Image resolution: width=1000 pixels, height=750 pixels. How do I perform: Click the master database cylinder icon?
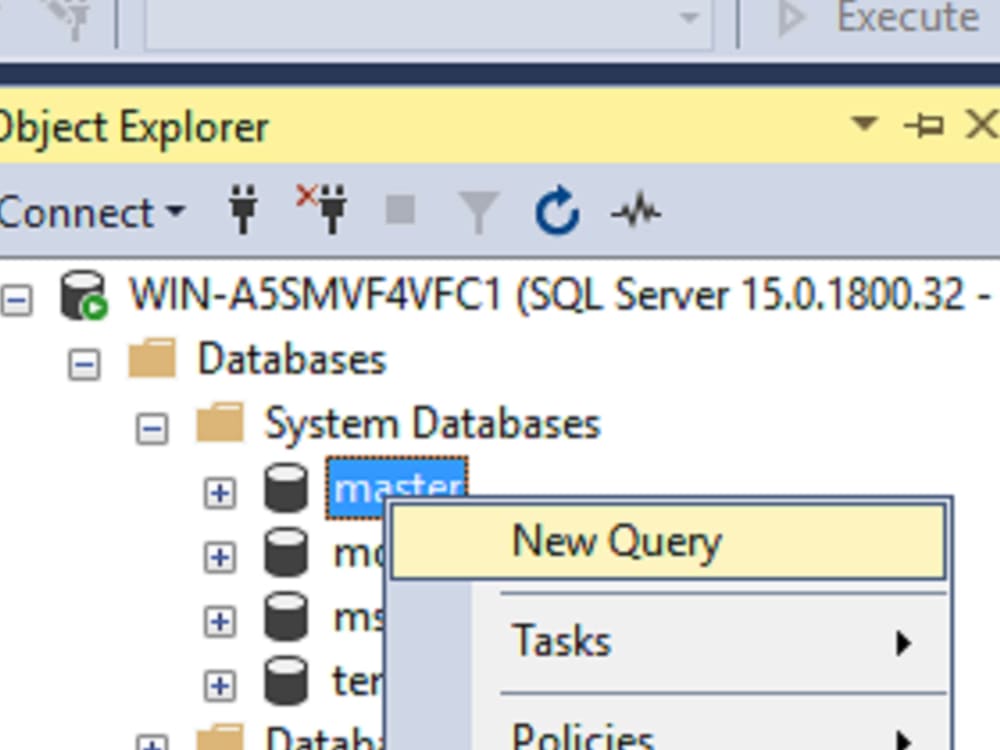(x=286, y=488)
